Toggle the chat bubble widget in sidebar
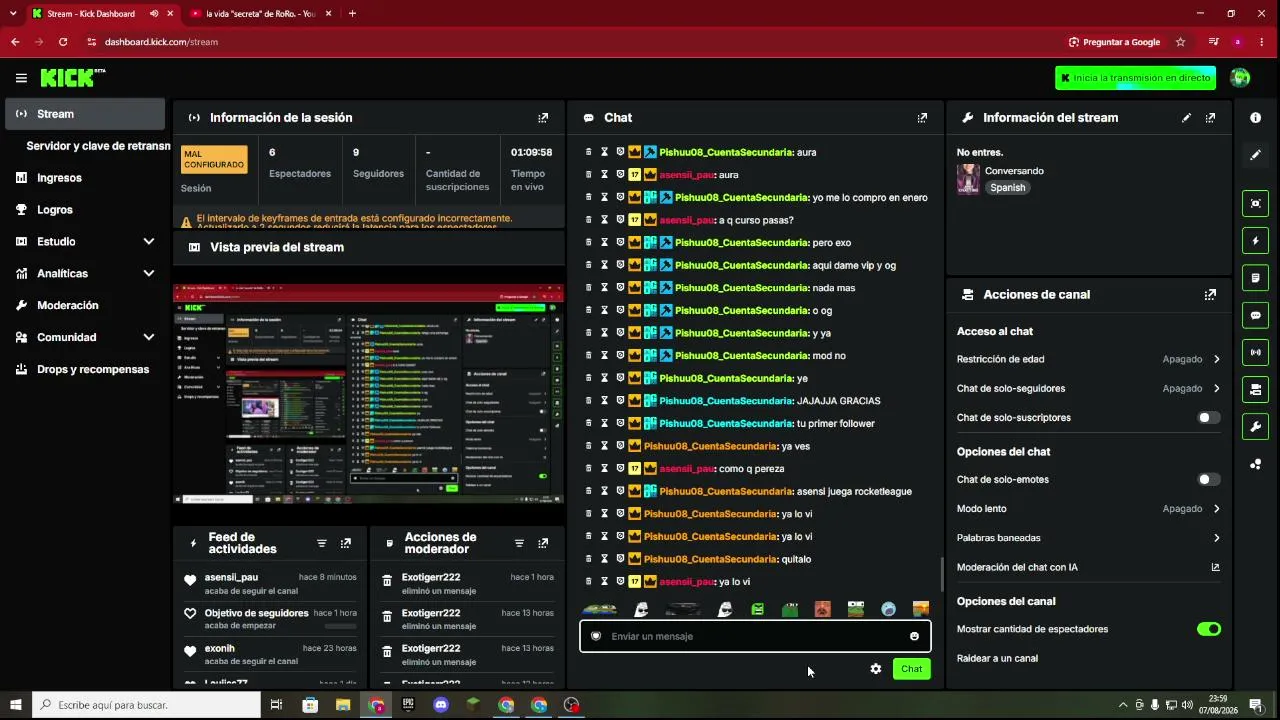The height and width of the screenshot is (720, 1280). 1255,315
